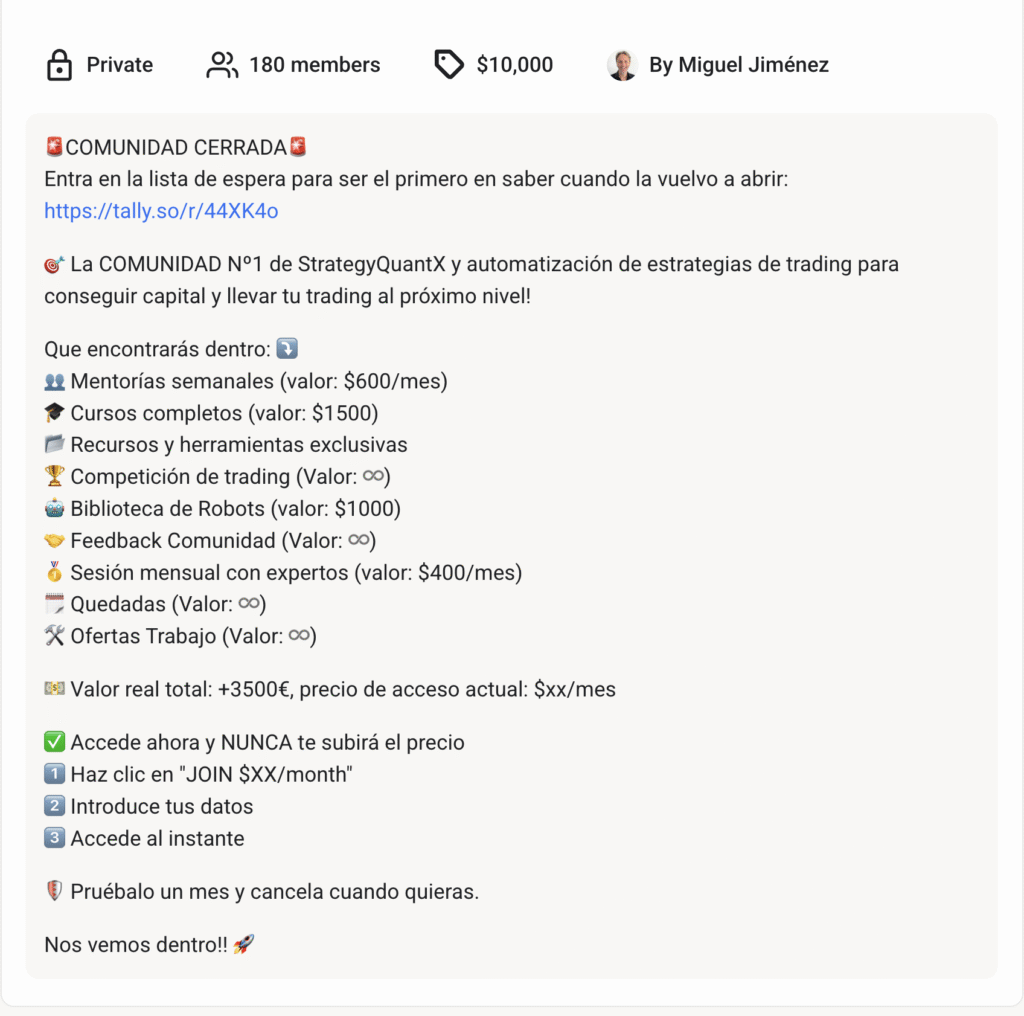
Task: Click the robot emoji beside Biblioteca de Robots
Action: point(55,509)
